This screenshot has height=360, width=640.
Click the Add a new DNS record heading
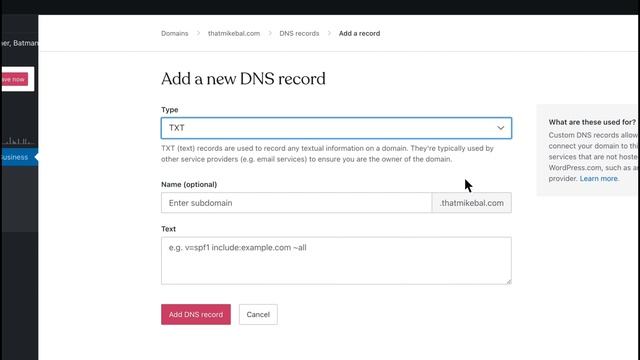[243, 79]
